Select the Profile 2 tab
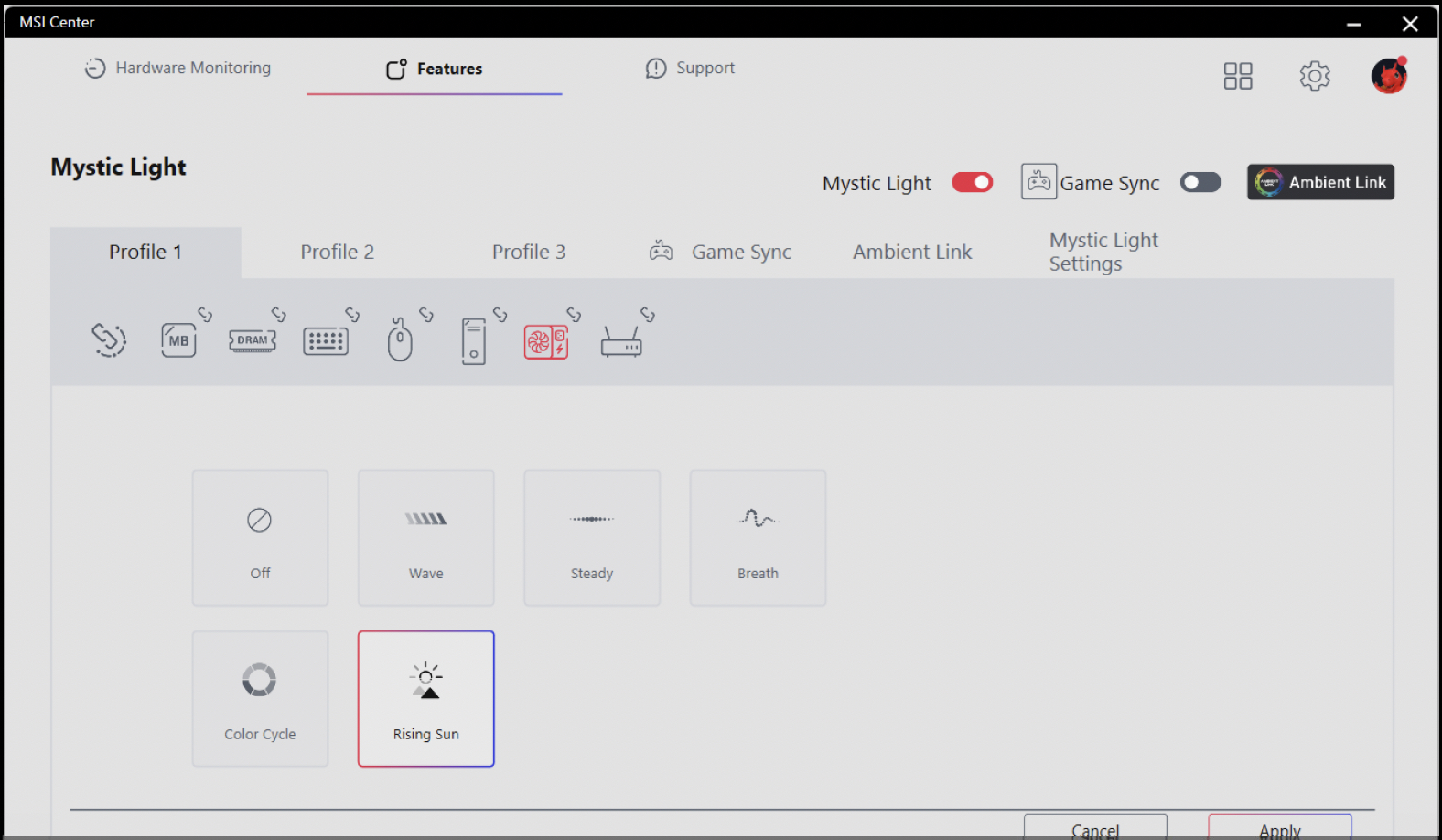 [338, 253]
